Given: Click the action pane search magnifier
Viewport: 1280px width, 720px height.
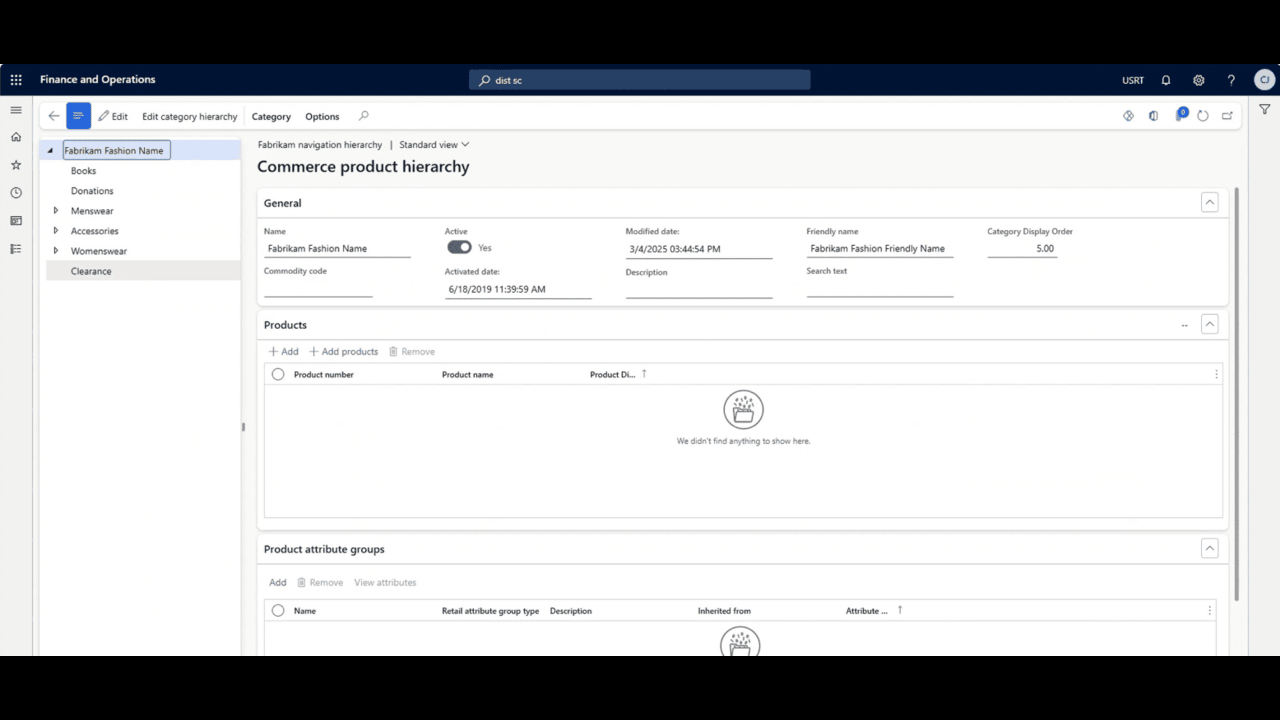Looking at the screenshot, I should [x=364, y=116].
